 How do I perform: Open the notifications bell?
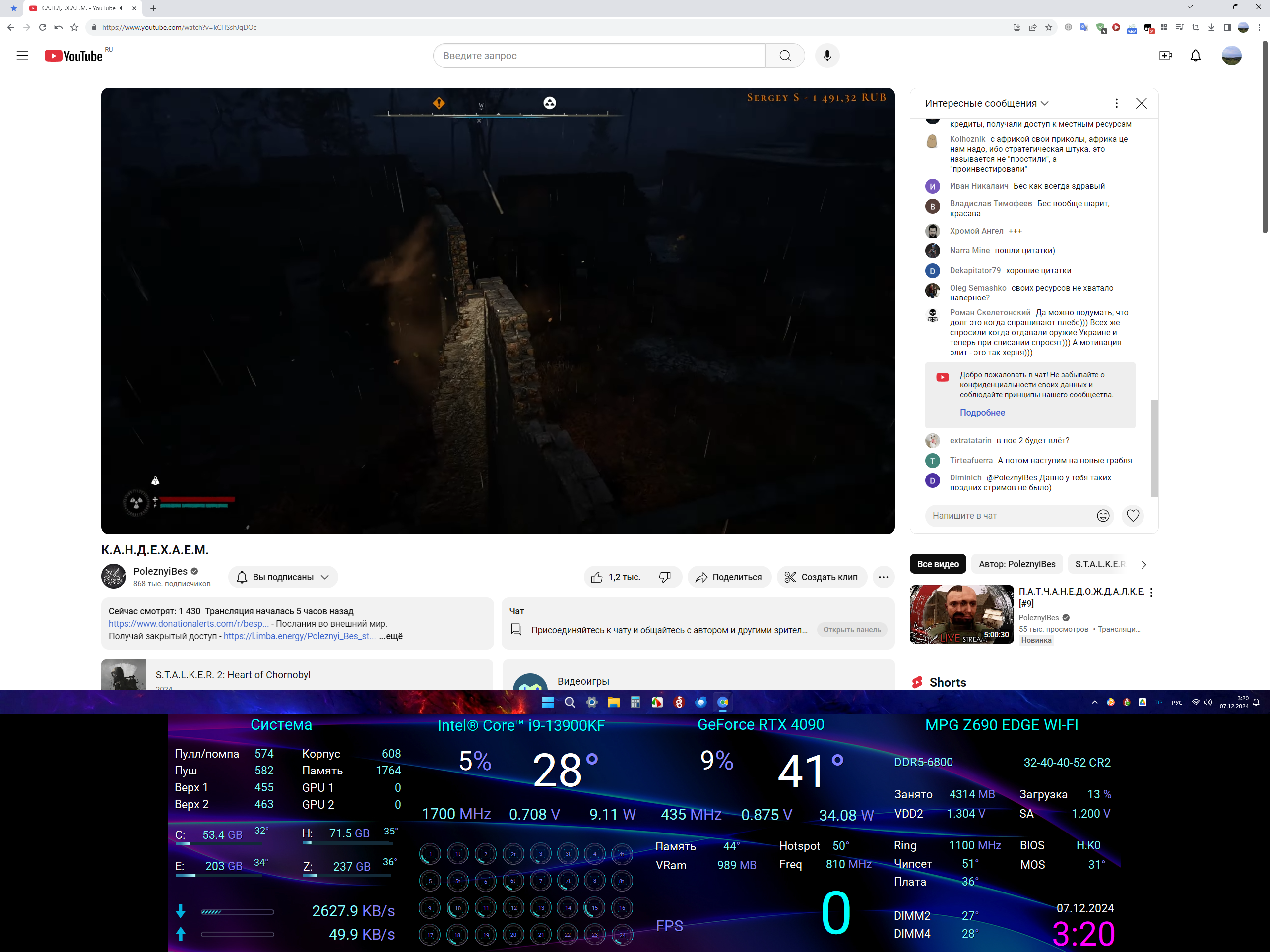(1196, 56)
